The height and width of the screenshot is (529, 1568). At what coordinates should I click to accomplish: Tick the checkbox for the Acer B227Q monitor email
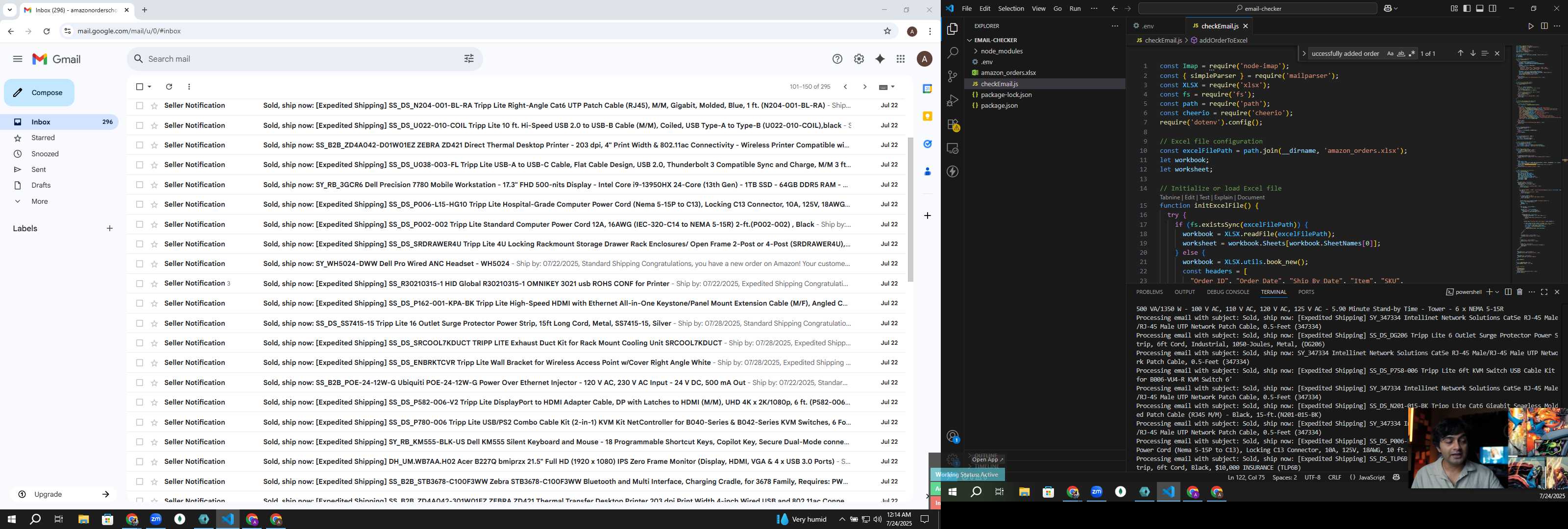click(139, 461)
